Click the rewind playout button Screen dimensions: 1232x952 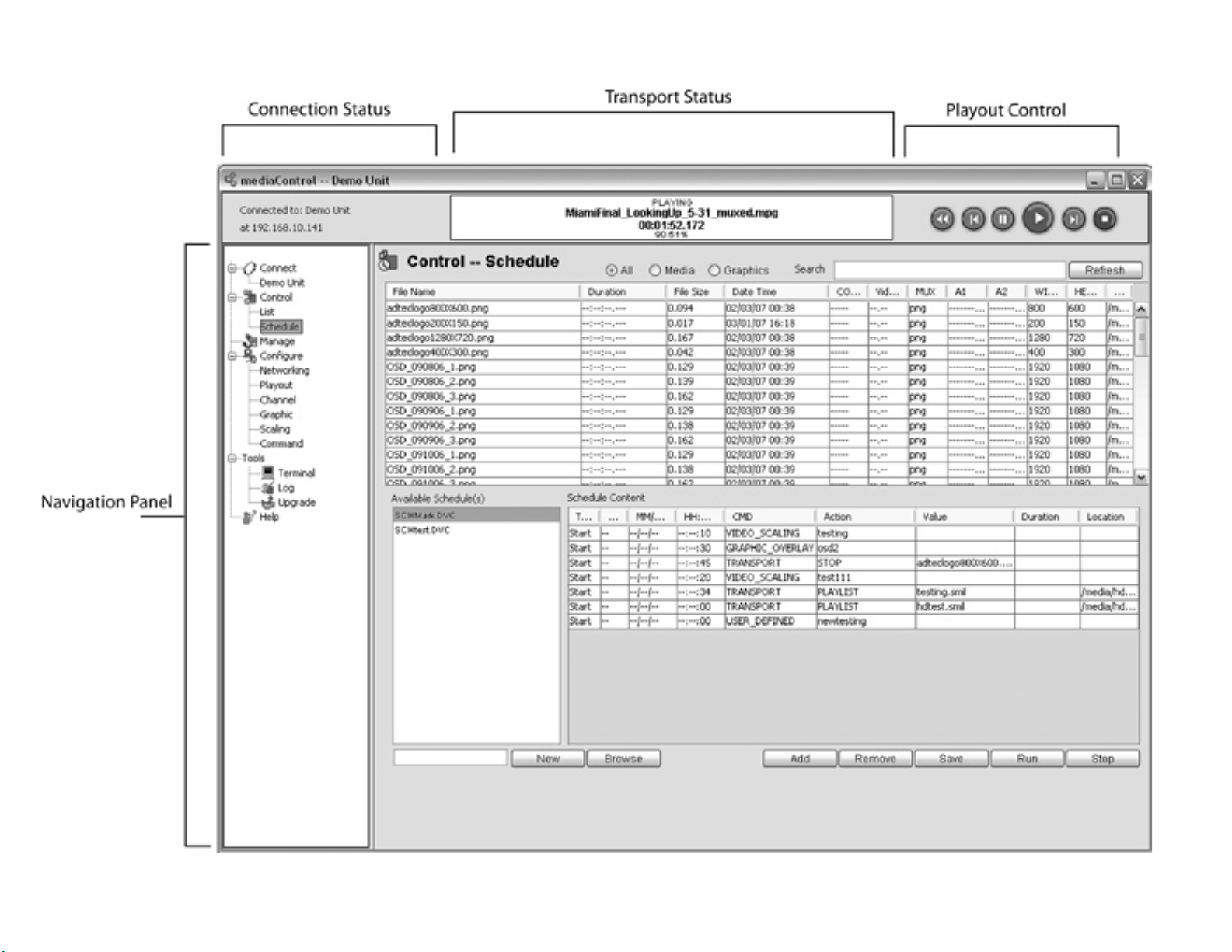point(942,219)
